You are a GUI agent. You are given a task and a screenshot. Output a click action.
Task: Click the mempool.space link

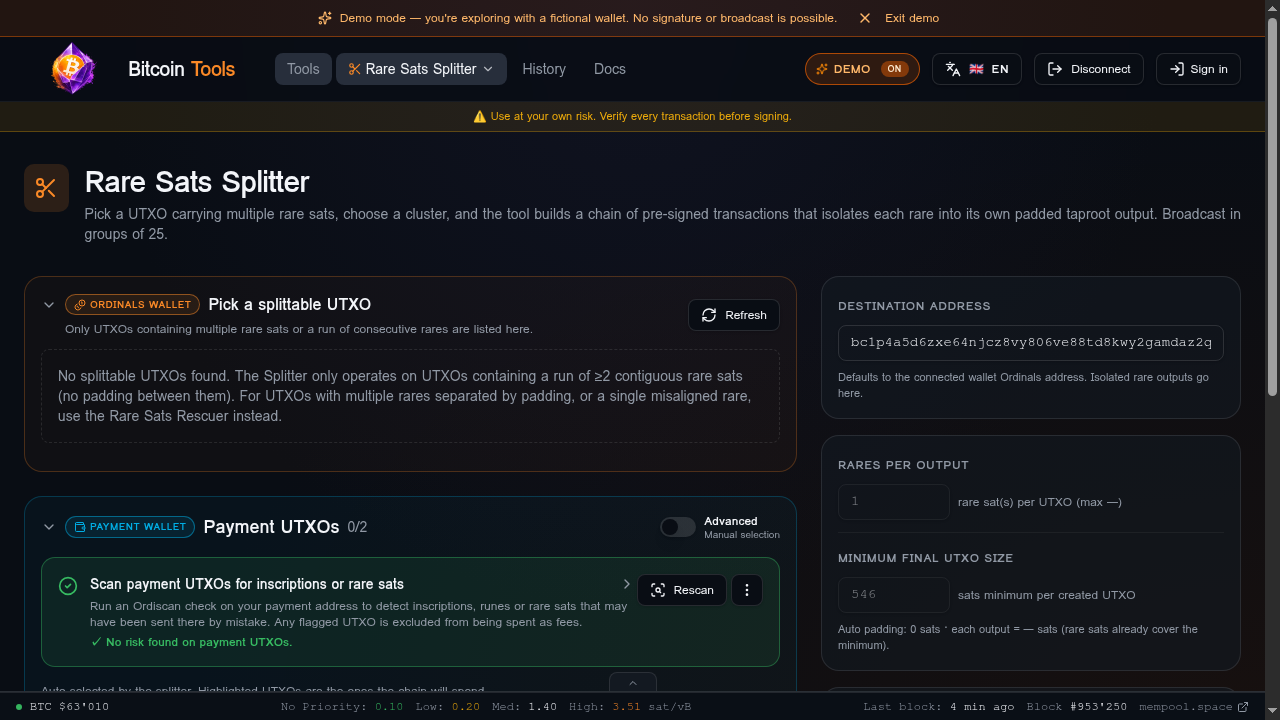click(x=1194, y=707)
